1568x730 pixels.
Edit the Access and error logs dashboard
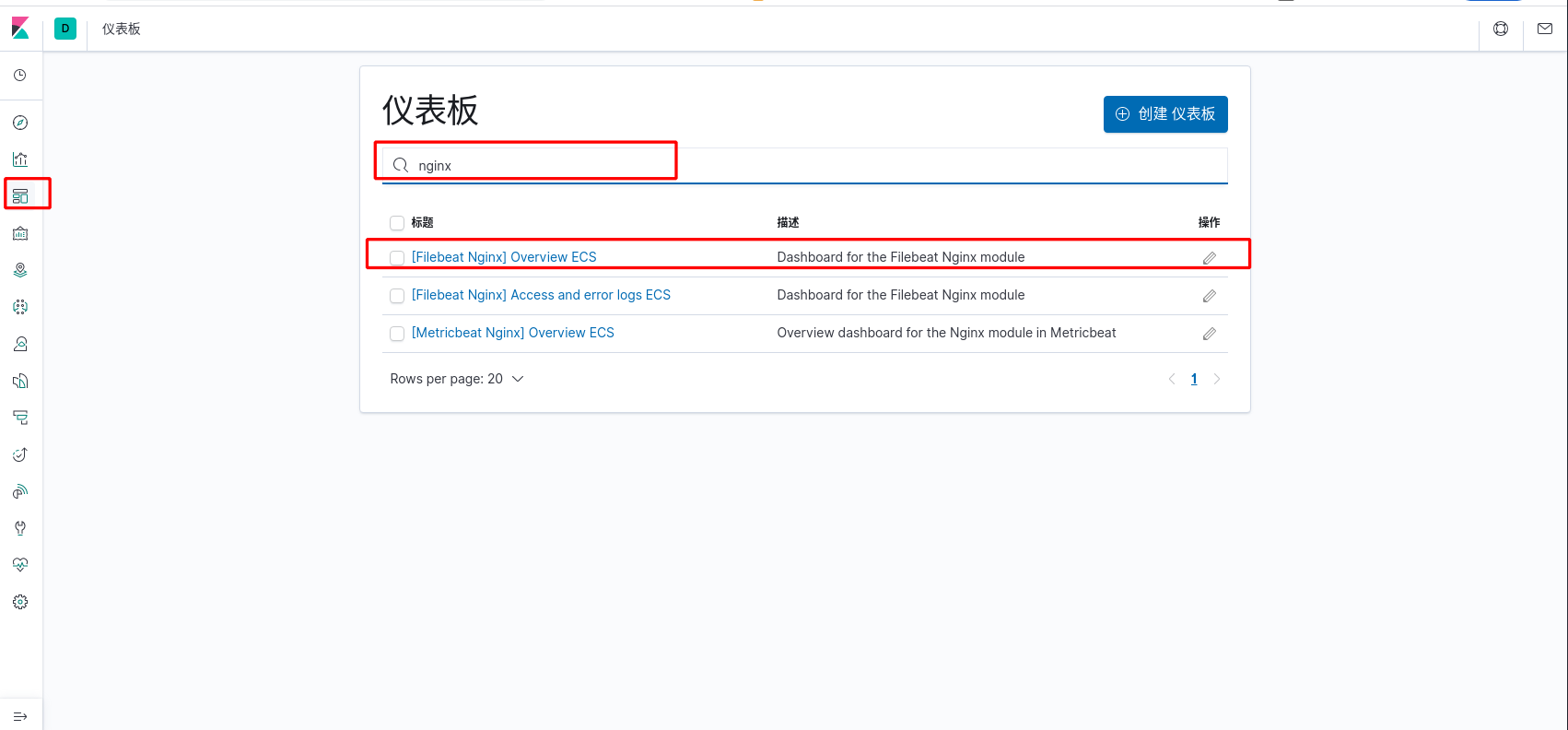1210,296
